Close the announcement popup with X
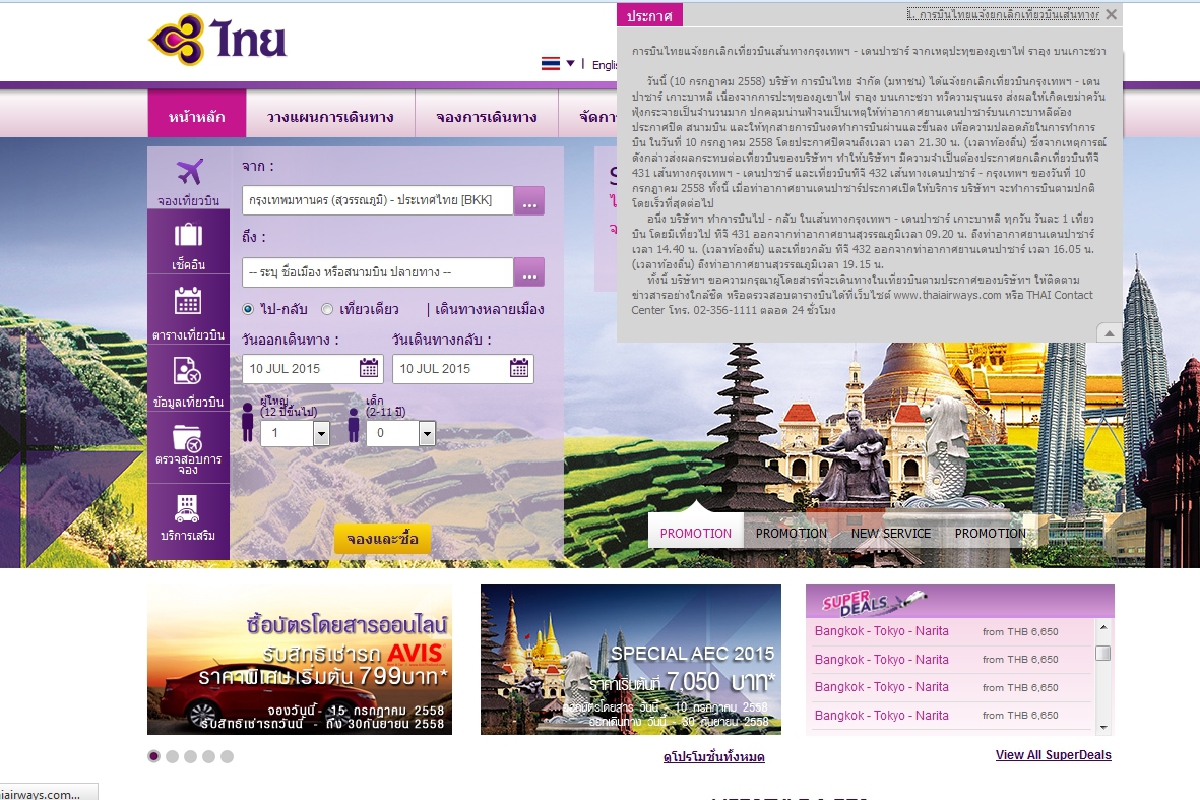 click(1112, 14)
